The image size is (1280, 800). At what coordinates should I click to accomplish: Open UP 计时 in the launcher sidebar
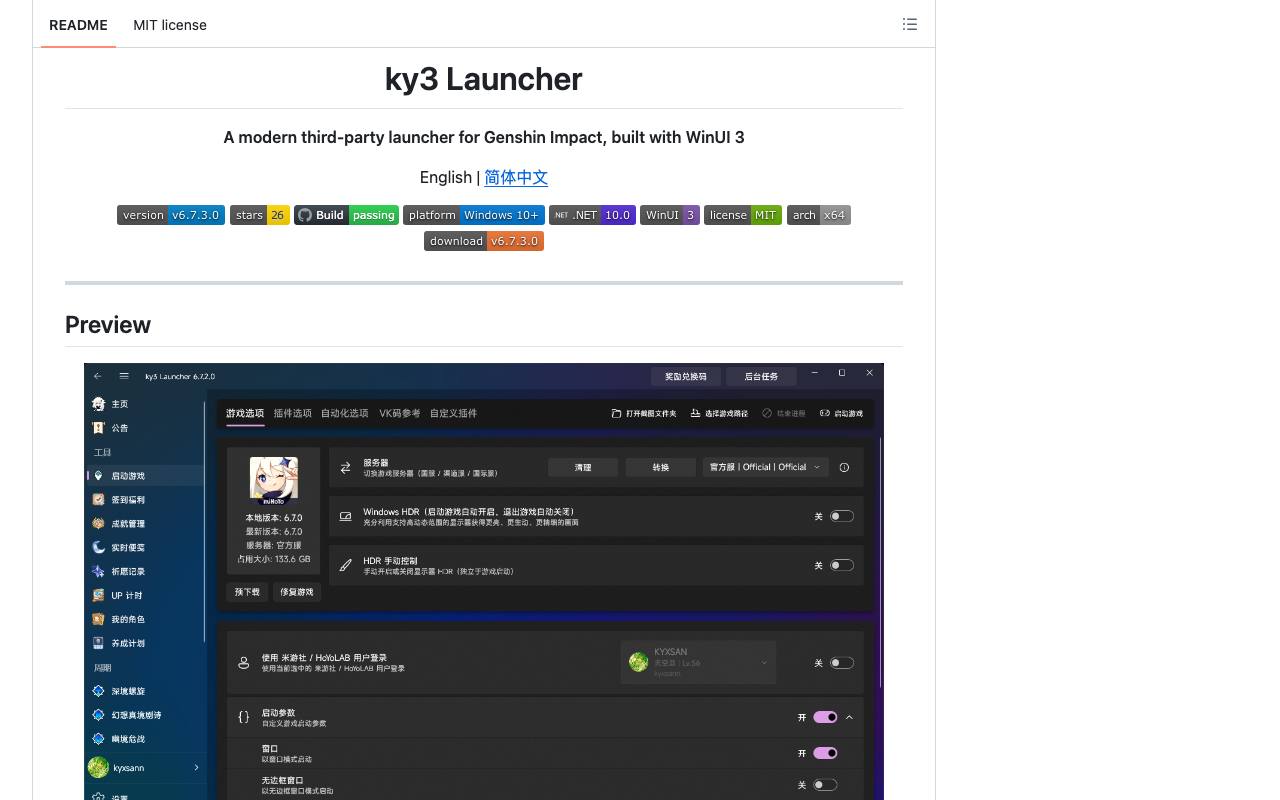[145, 596]
